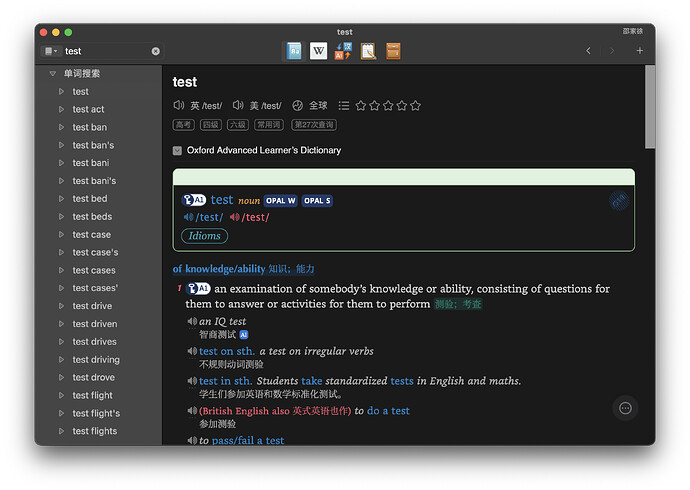Open the AI translation toolbar icon
Screen dimensions: 690x490
(x=343, y=51)
